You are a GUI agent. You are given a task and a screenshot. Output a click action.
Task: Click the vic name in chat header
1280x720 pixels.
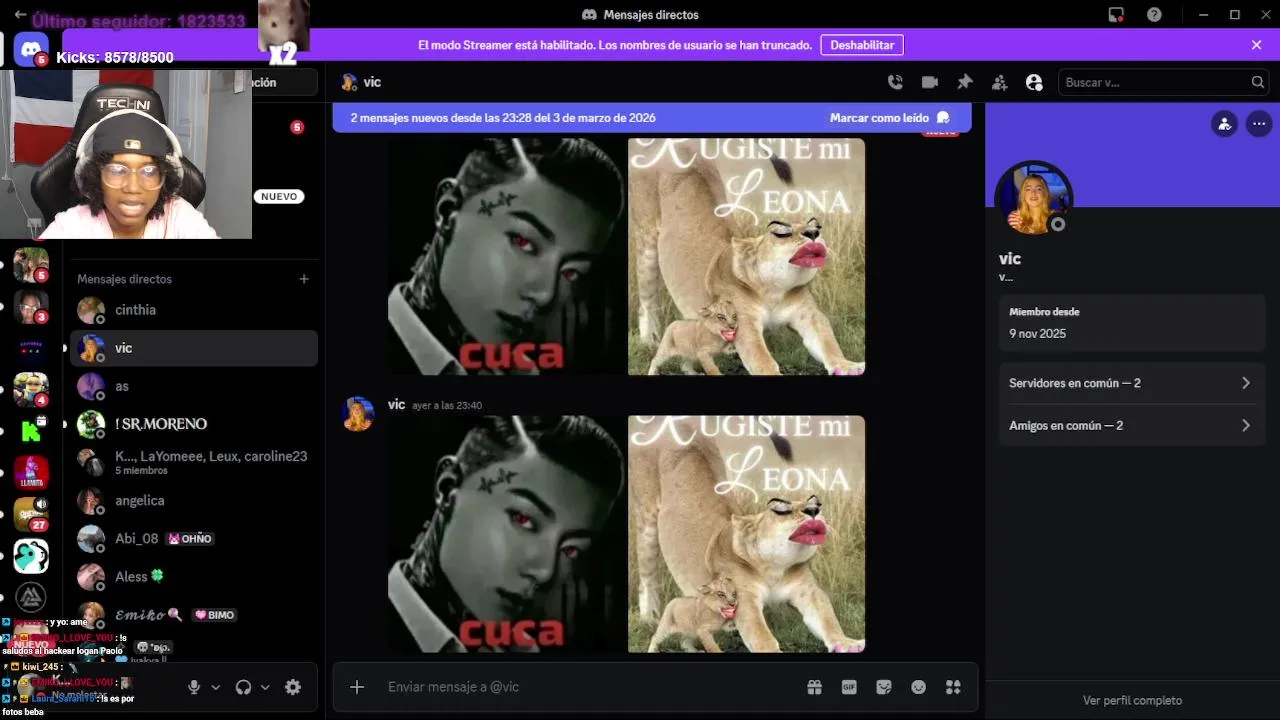point(372,82)
